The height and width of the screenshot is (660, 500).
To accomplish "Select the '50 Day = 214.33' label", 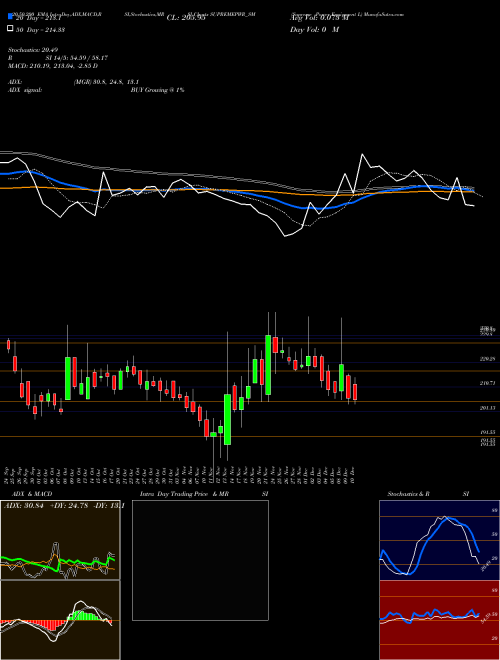I will [40, 30].
